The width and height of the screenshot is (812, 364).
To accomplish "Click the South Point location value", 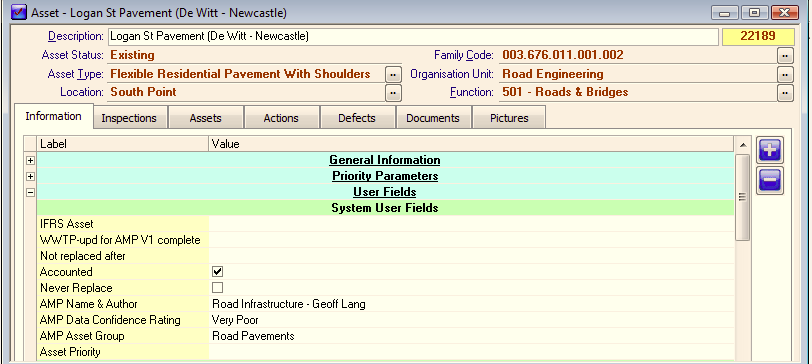I will pyautogui.click(x=143, y=92).
